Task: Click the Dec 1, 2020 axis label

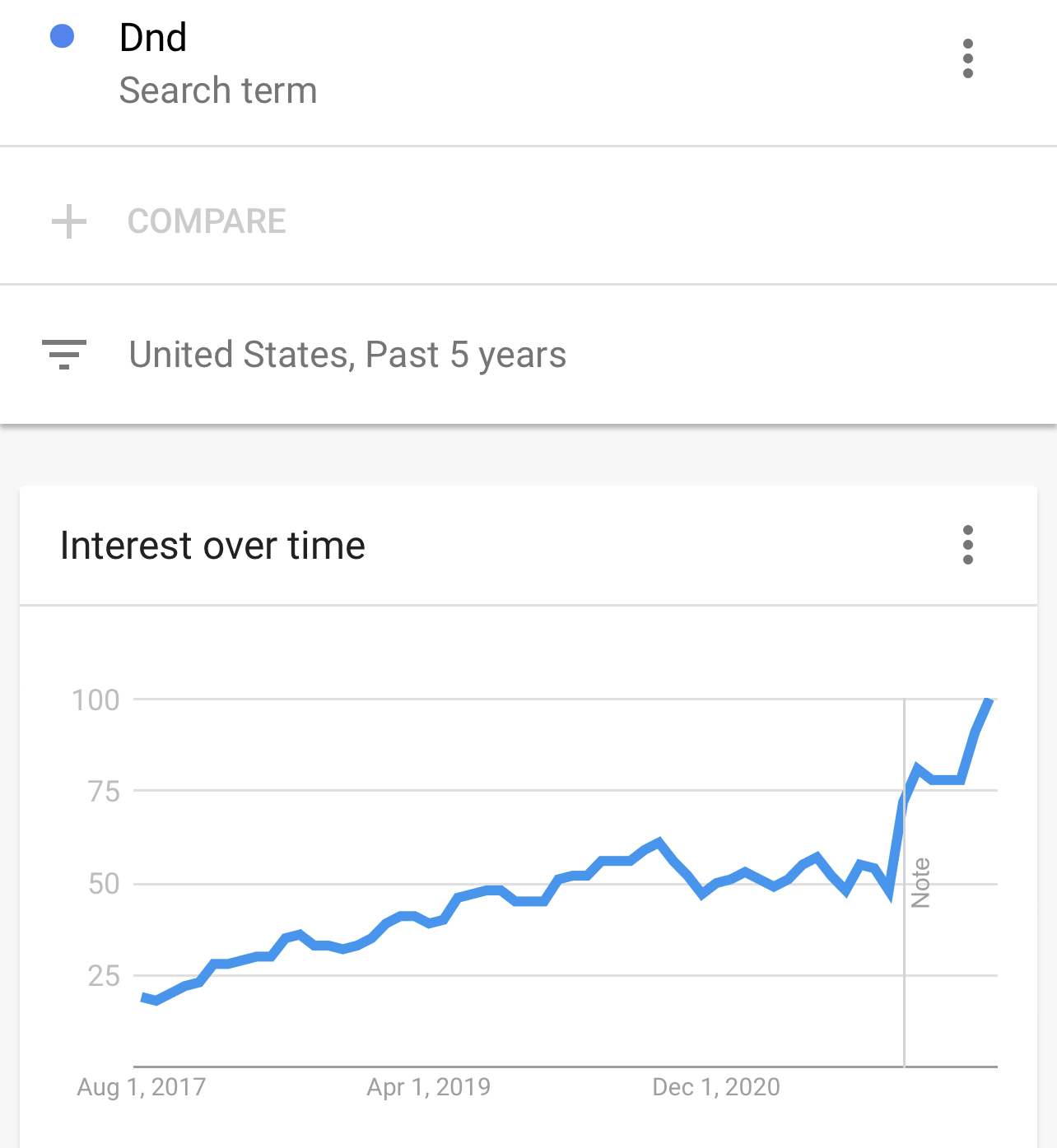Action: tap(716, 1087)
